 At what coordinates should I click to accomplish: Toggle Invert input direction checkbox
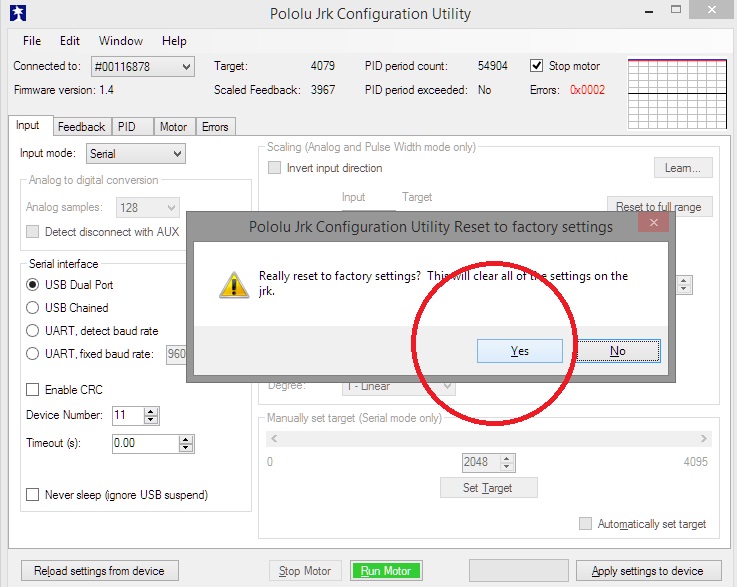(274, 168)
